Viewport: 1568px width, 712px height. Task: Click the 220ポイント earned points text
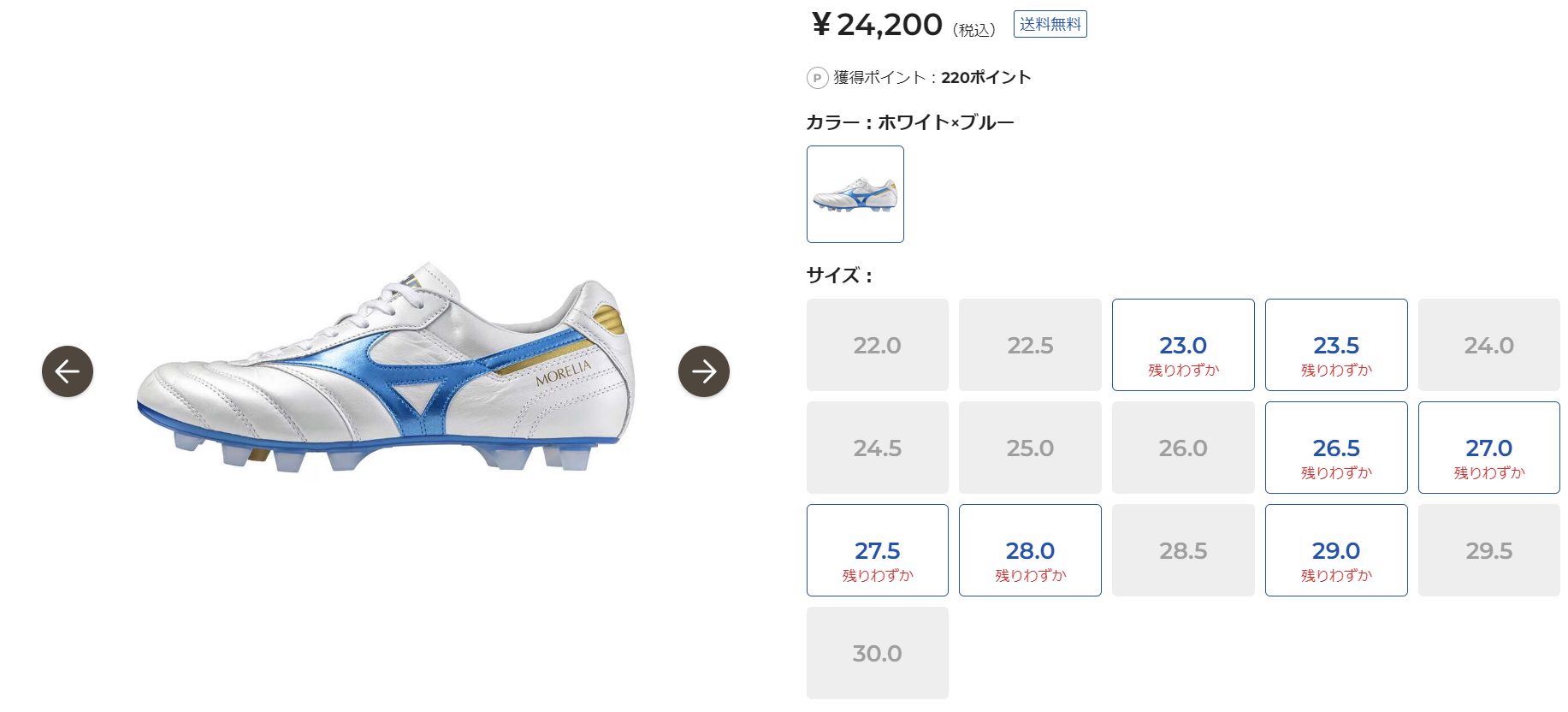pyautogui.click(x=984, y=77)
